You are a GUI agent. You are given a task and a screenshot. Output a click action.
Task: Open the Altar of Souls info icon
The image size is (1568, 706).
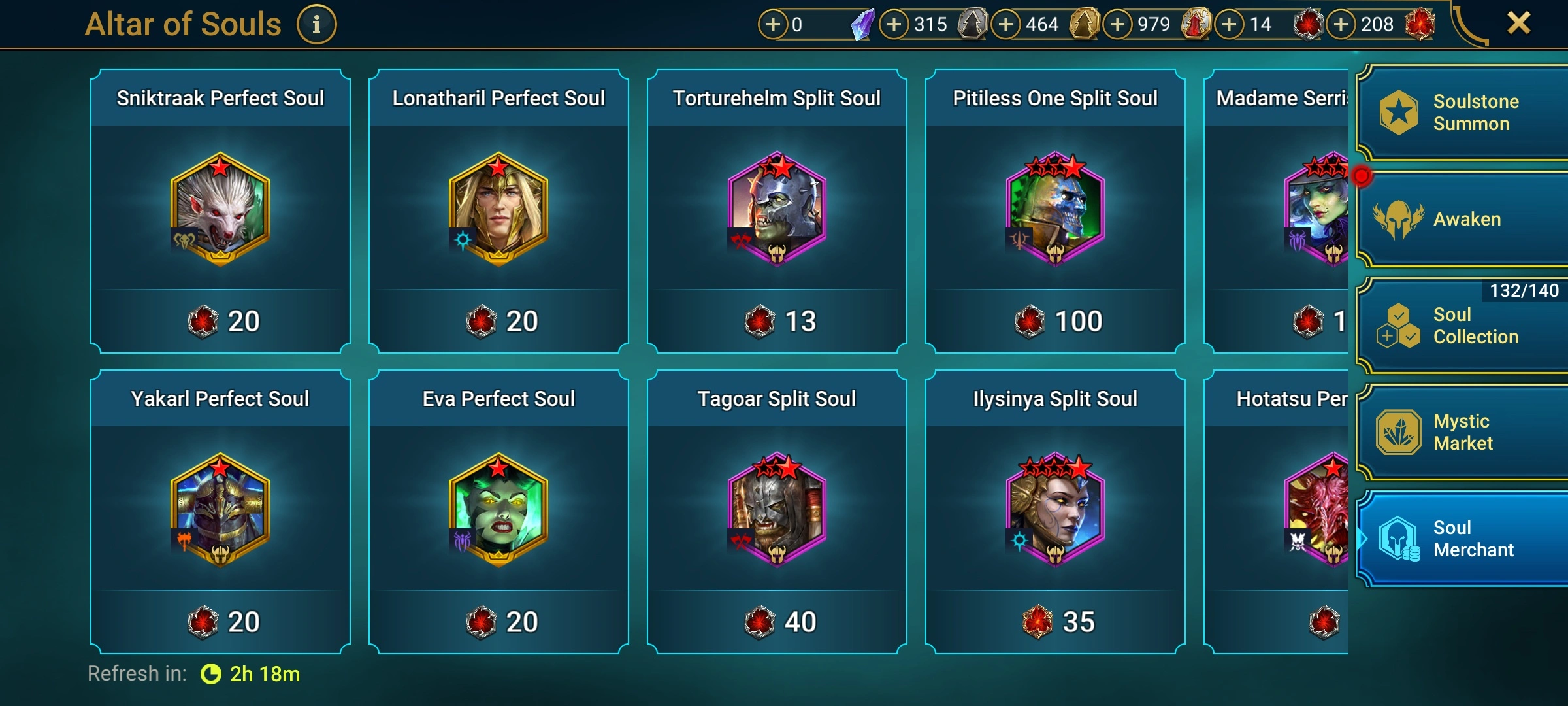(316, 25)
